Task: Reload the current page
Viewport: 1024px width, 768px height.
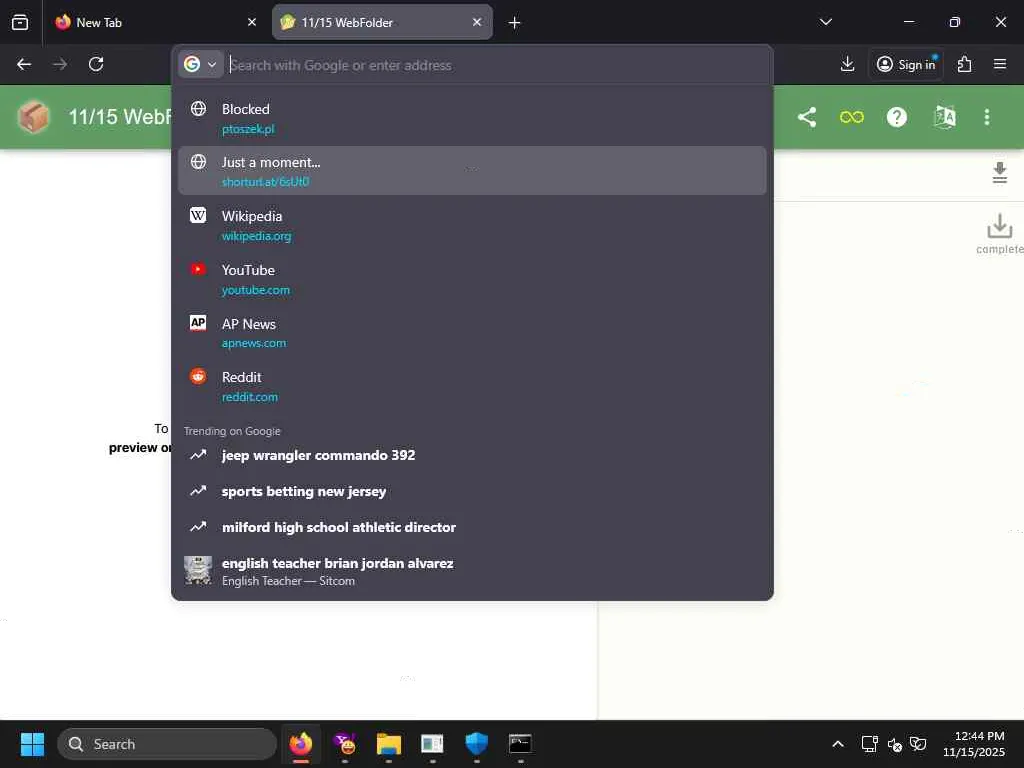Action: click(x=96, y=64)
